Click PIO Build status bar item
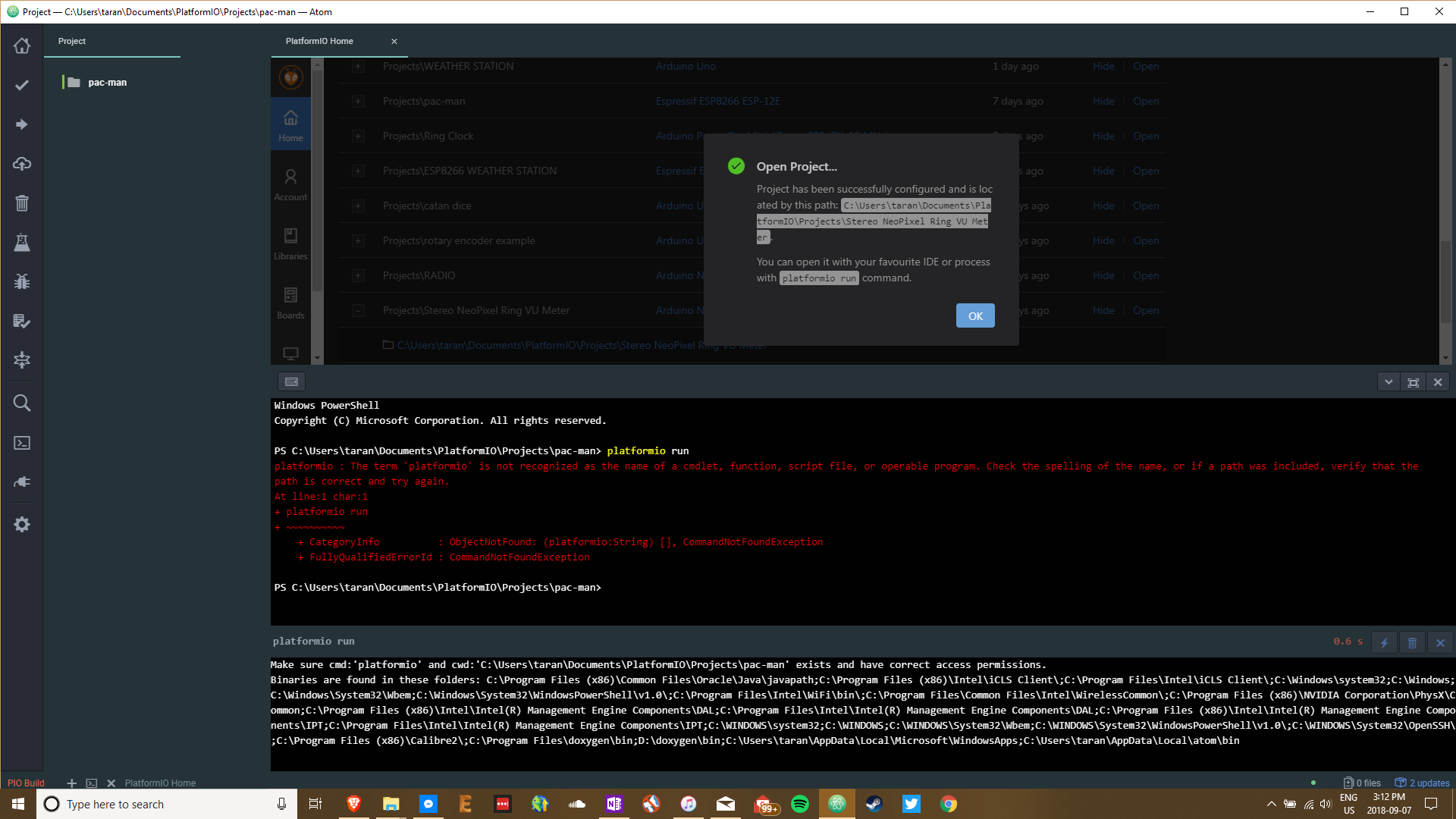This screenshot has height=819, width=1456. tap(26, 783)
